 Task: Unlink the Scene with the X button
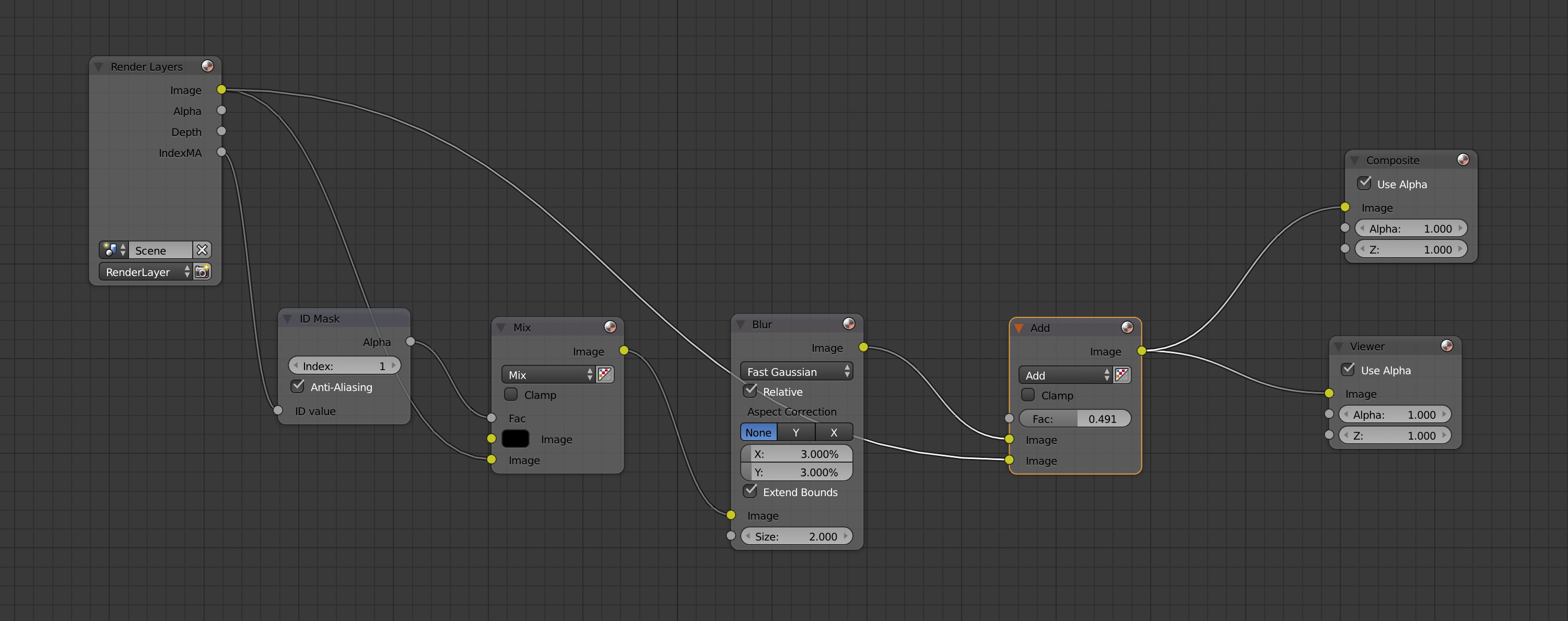(202, 250)
